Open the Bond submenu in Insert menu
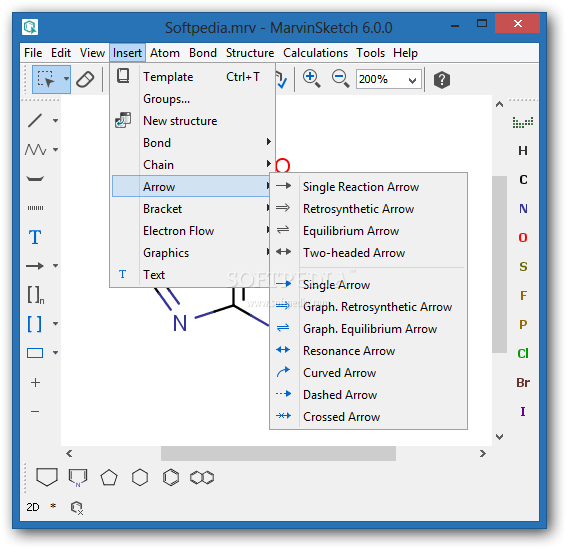 [192, 142]
